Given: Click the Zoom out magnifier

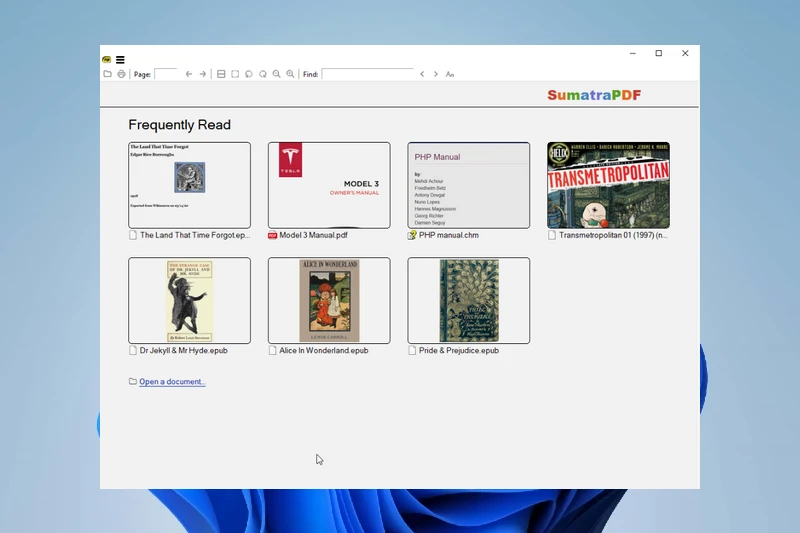Looking at the screenshot, I should click(277, 74).
